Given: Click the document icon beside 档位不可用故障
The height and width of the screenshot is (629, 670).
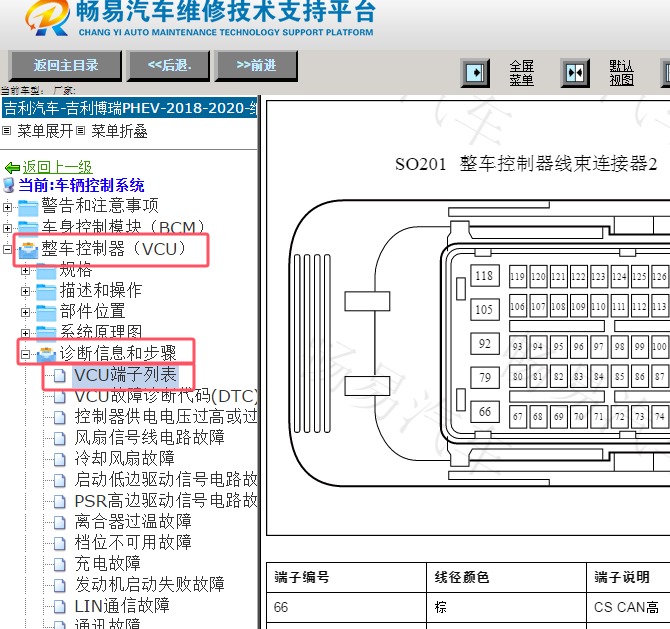Looking at the screenshot, I should pos(60,543).
